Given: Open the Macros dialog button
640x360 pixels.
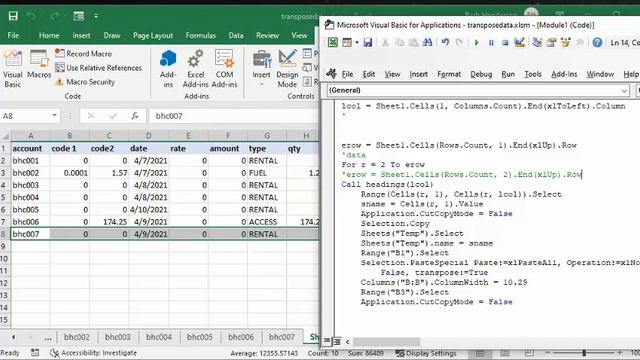Looking at the screenshot, I should tap(39, 64).
